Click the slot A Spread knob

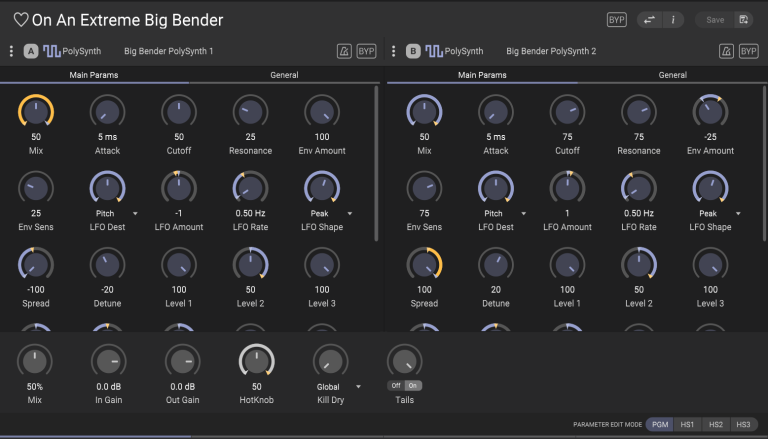pos(36,265)
